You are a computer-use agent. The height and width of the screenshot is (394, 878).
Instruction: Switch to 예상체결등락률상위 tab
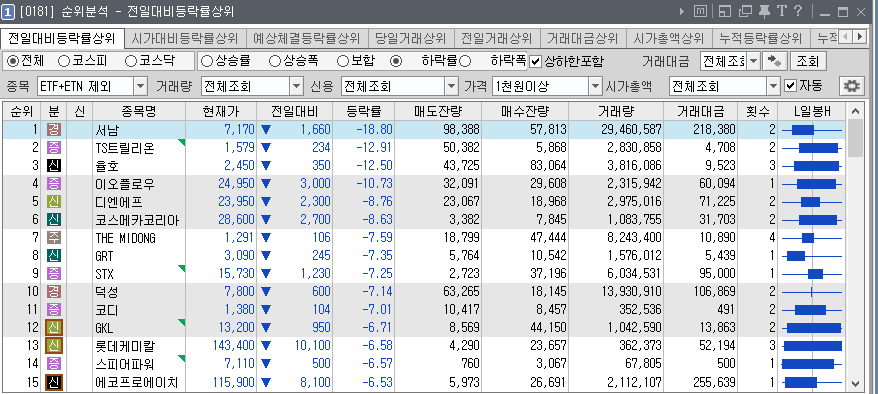pos(307,39)
